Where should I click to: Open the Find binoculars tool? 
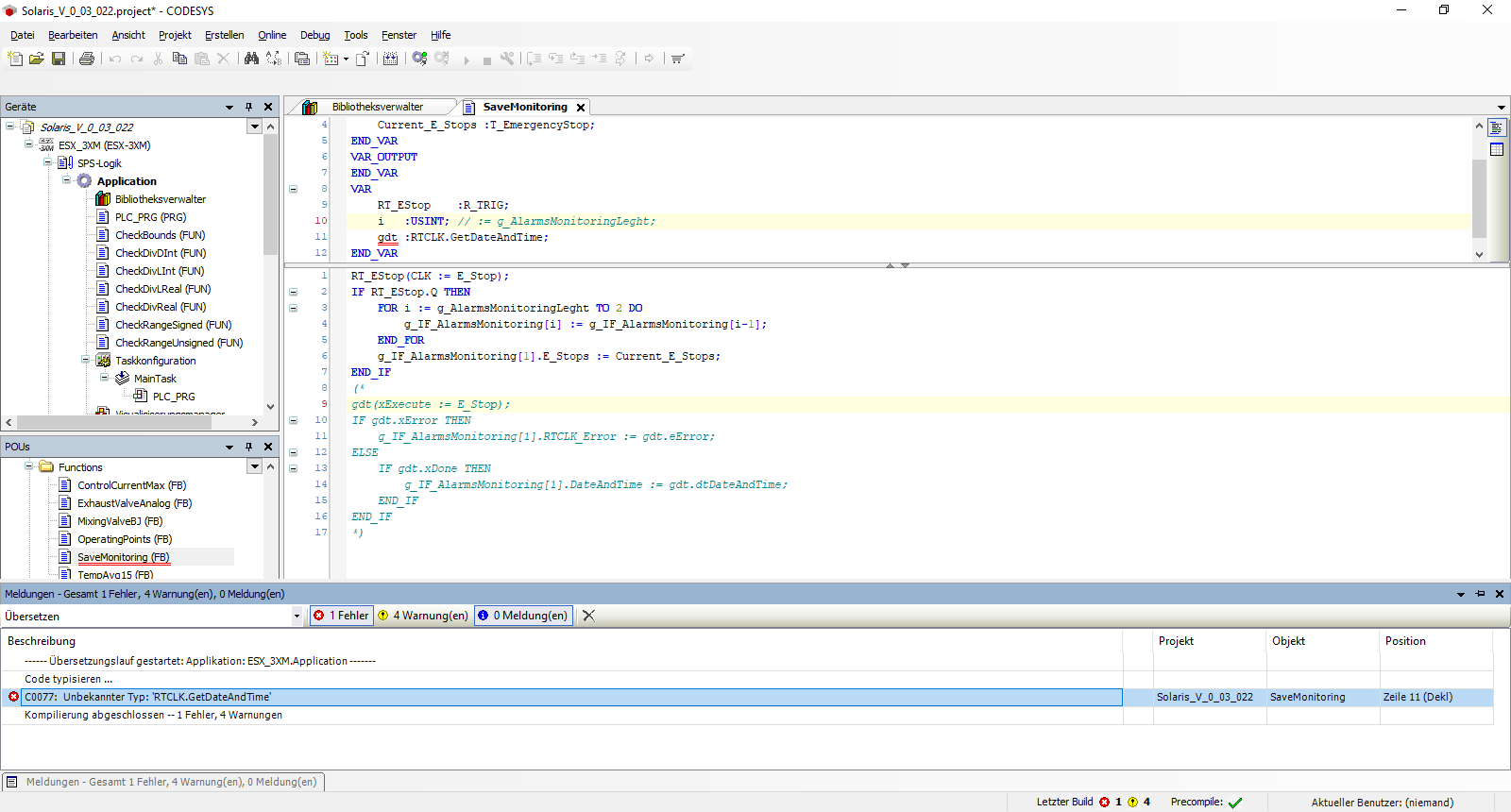[251, 59]
